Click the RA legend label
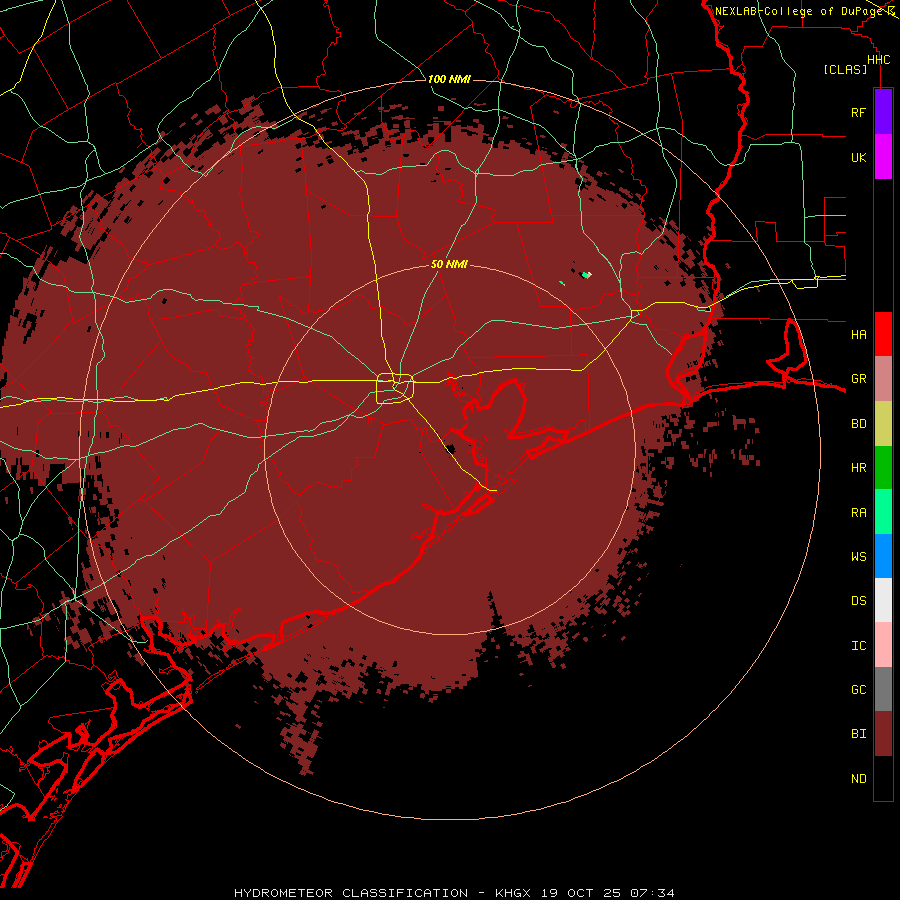This screenshot has width=900, height=900. pos(859,512)
